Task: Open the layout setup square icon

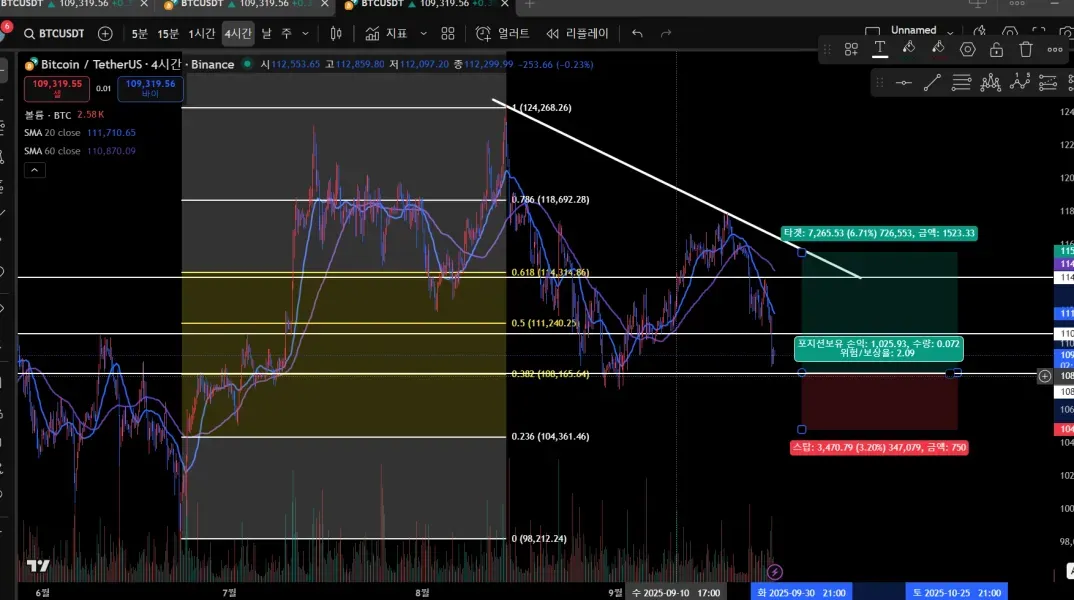Action: tap(872, 32)
